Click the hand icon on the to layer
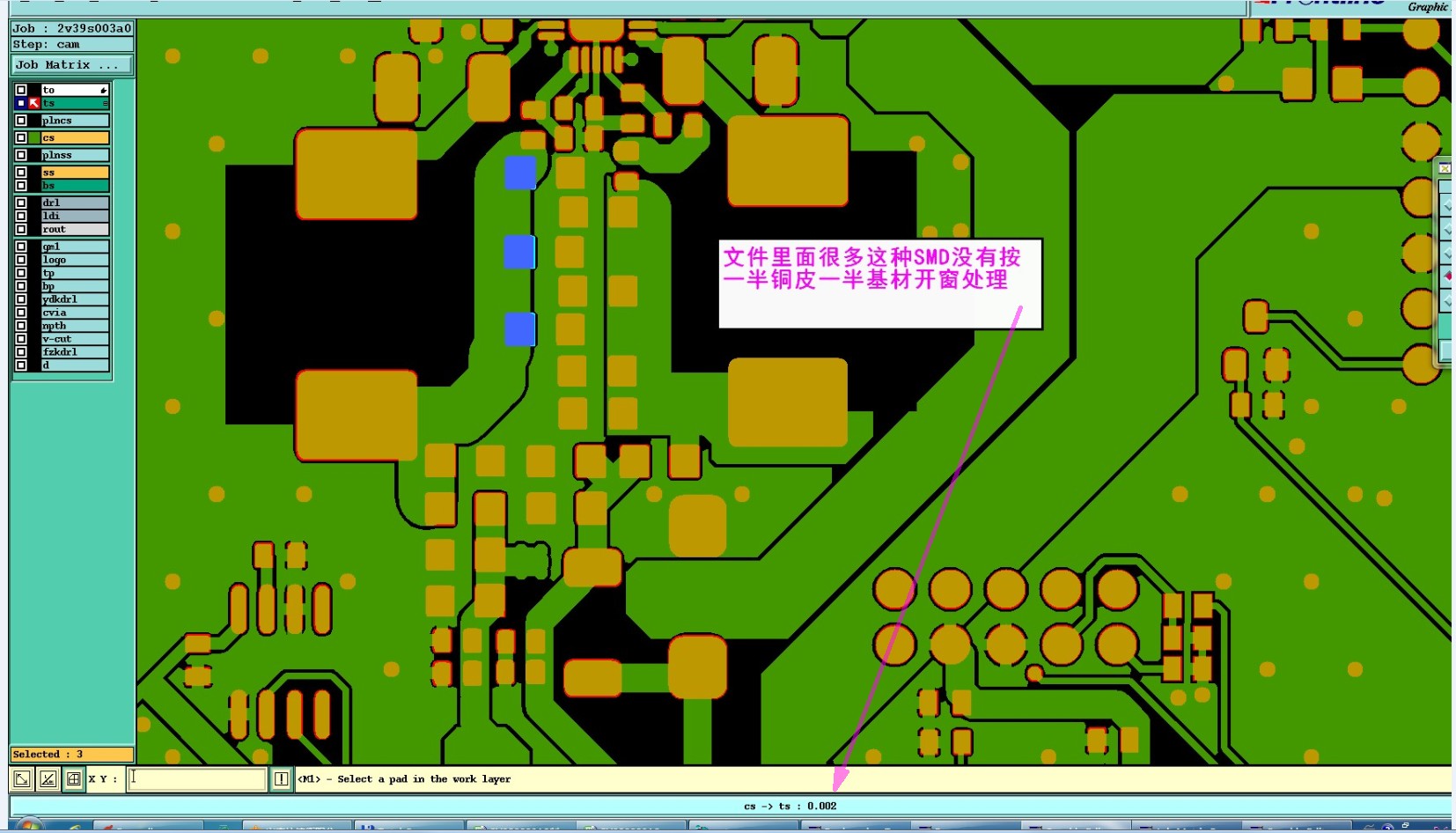 tap(104, 90)
